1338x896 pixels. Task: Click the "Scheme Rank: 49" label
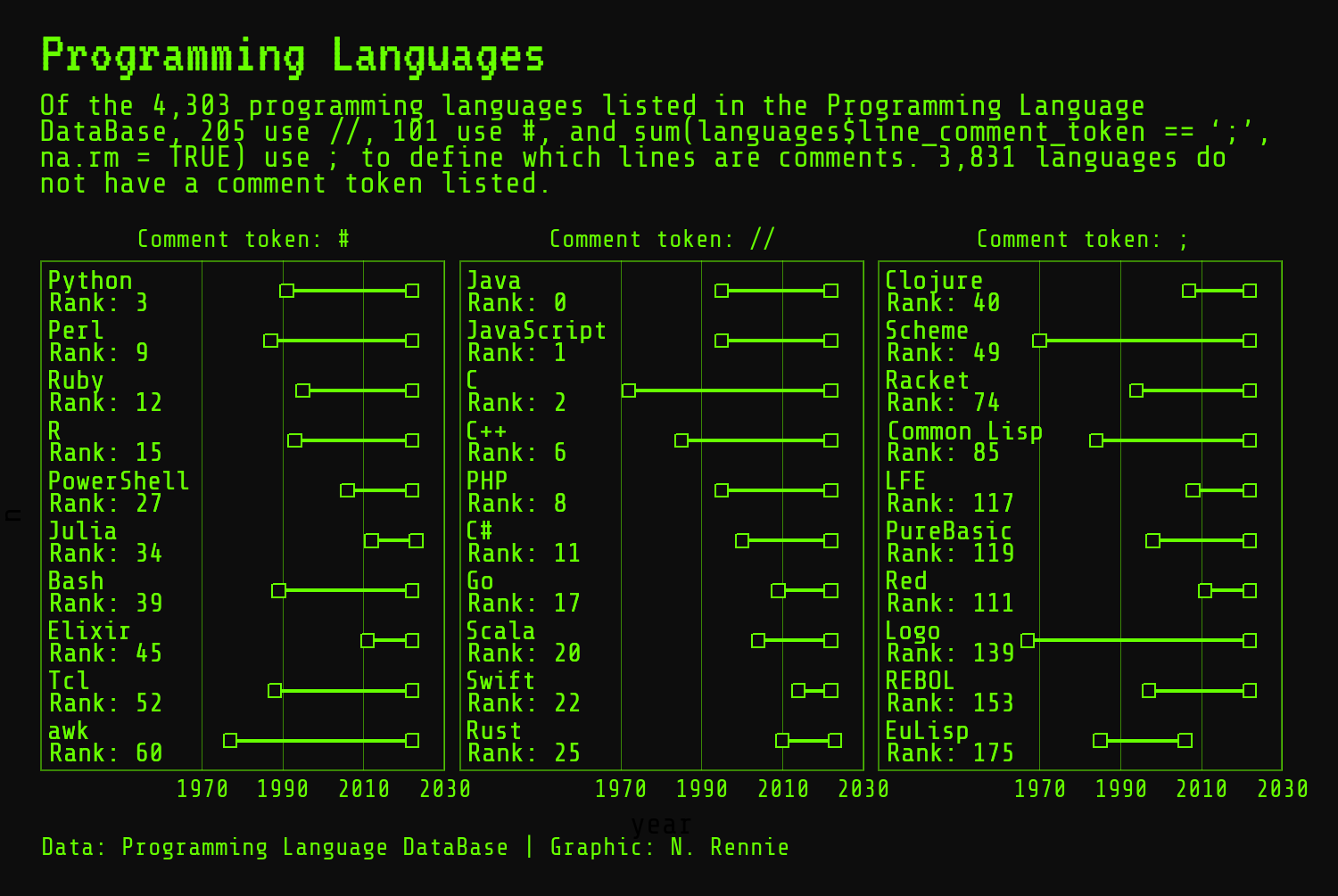click(943, 341)
